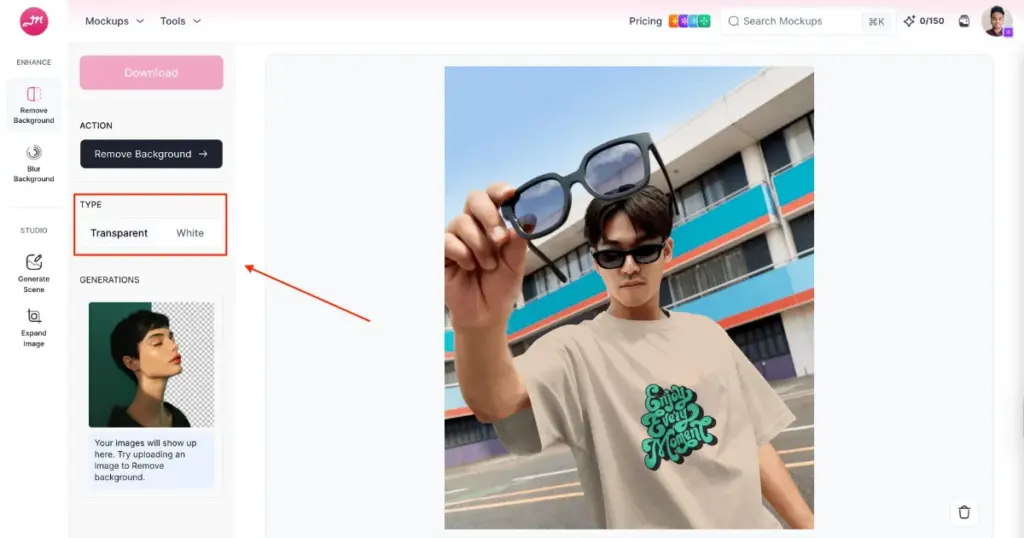
Task: Open the icon next to profile avatar
Action: [964, 21]
